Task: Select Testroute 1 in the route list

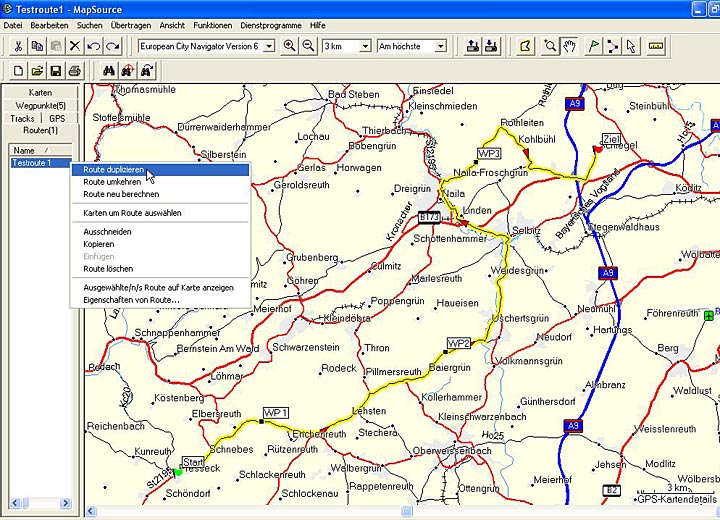Action: point(30,162)
